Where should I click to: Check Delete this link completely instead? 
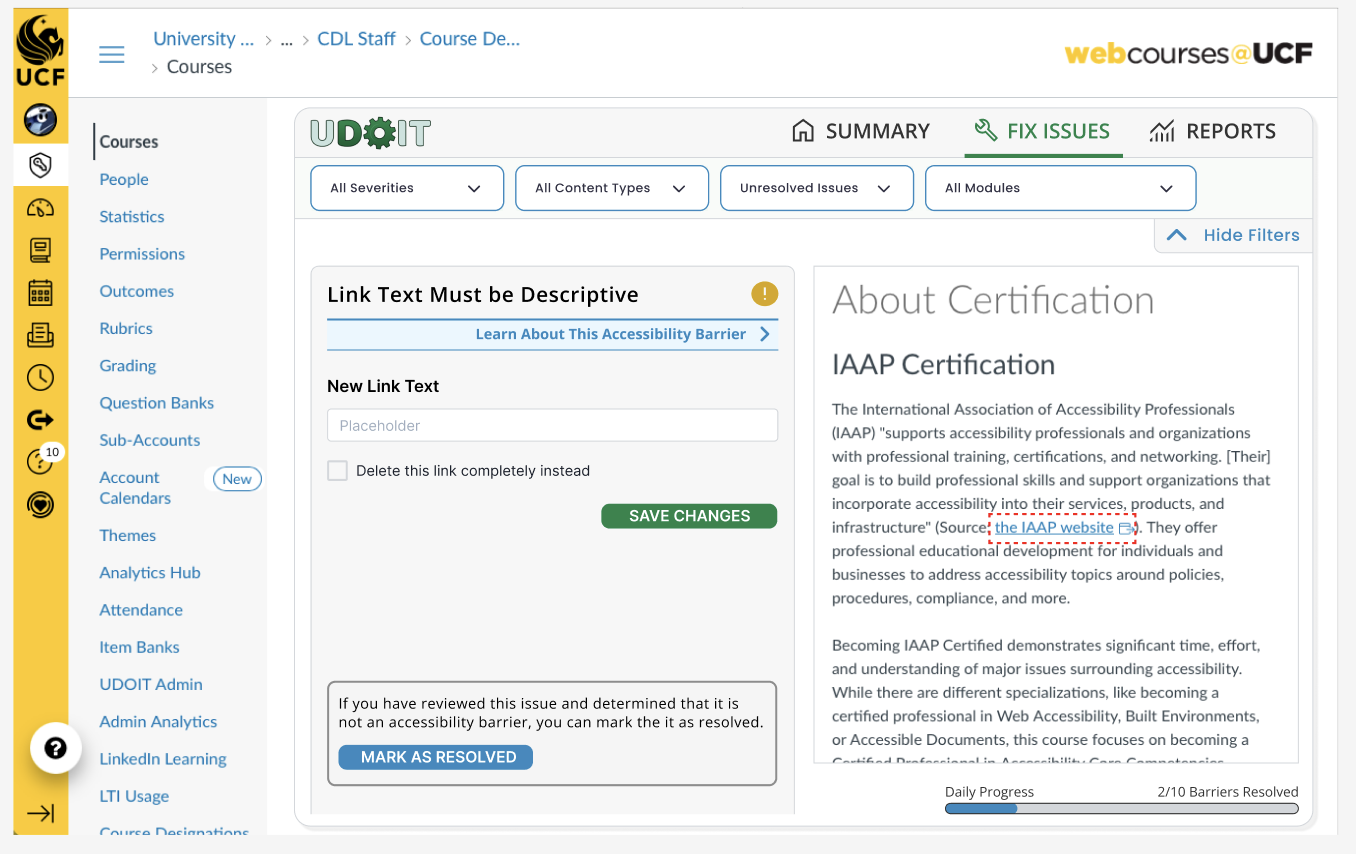[337, 470]
